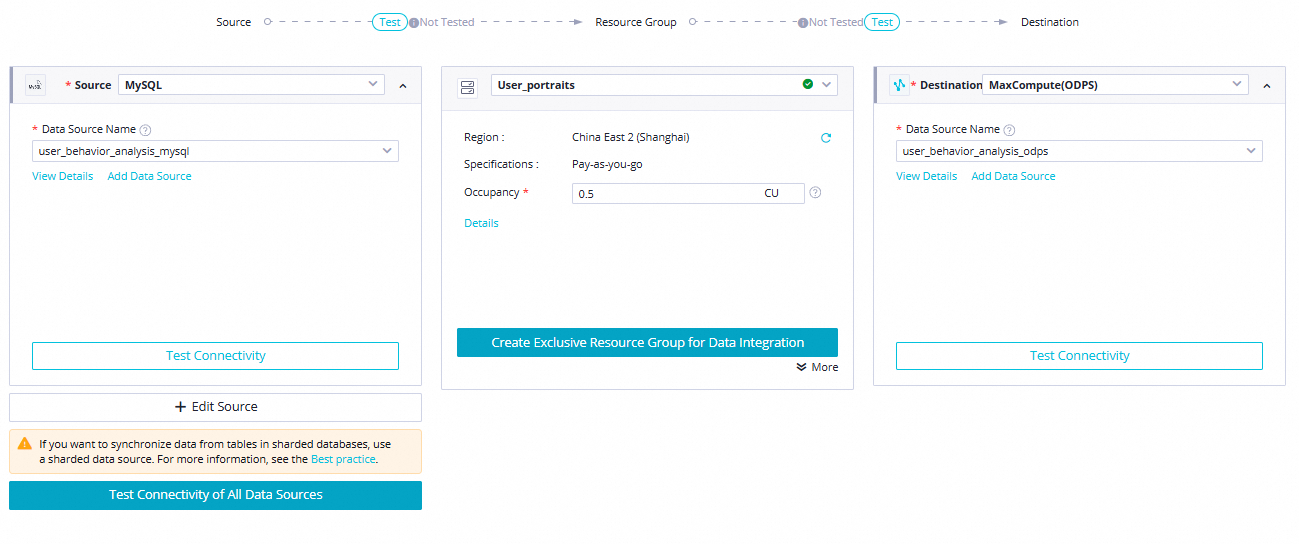This screenshot has width=1299, height=544.
Task: Click the MaxCompute destination type icon
Action: coord(899,85)
